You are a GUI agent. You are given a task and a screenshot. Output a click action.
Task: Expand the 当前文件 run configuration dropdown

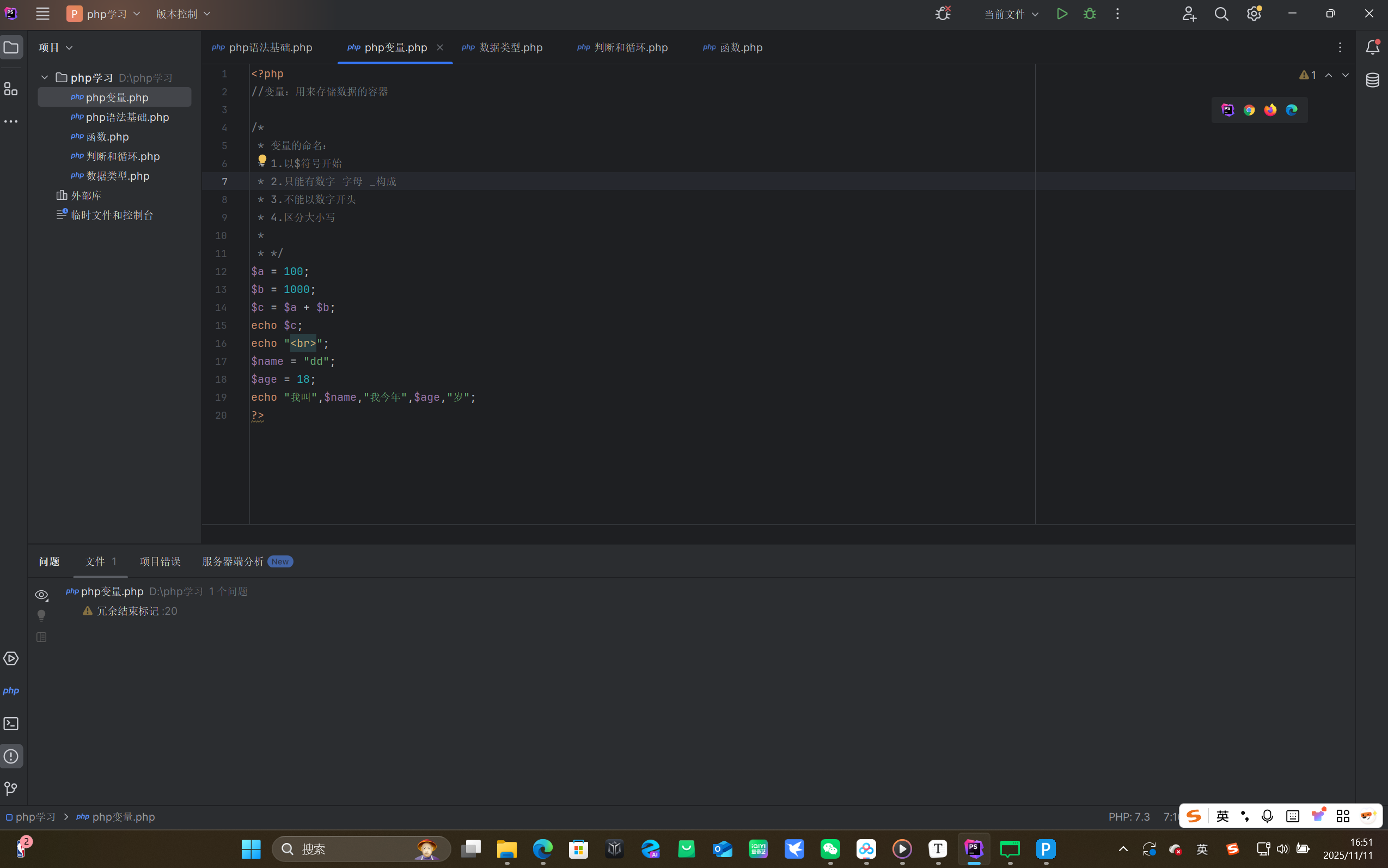point(1011,14)
